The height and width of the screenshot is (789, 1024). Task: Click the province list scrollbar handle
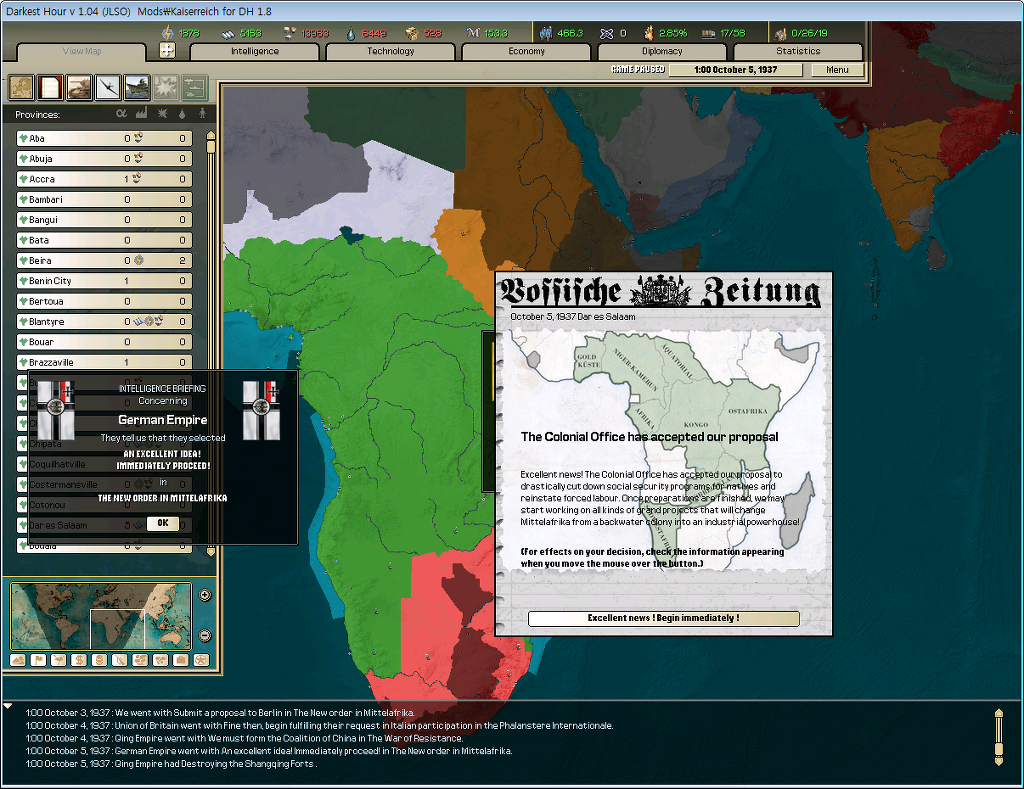[210, 146]
